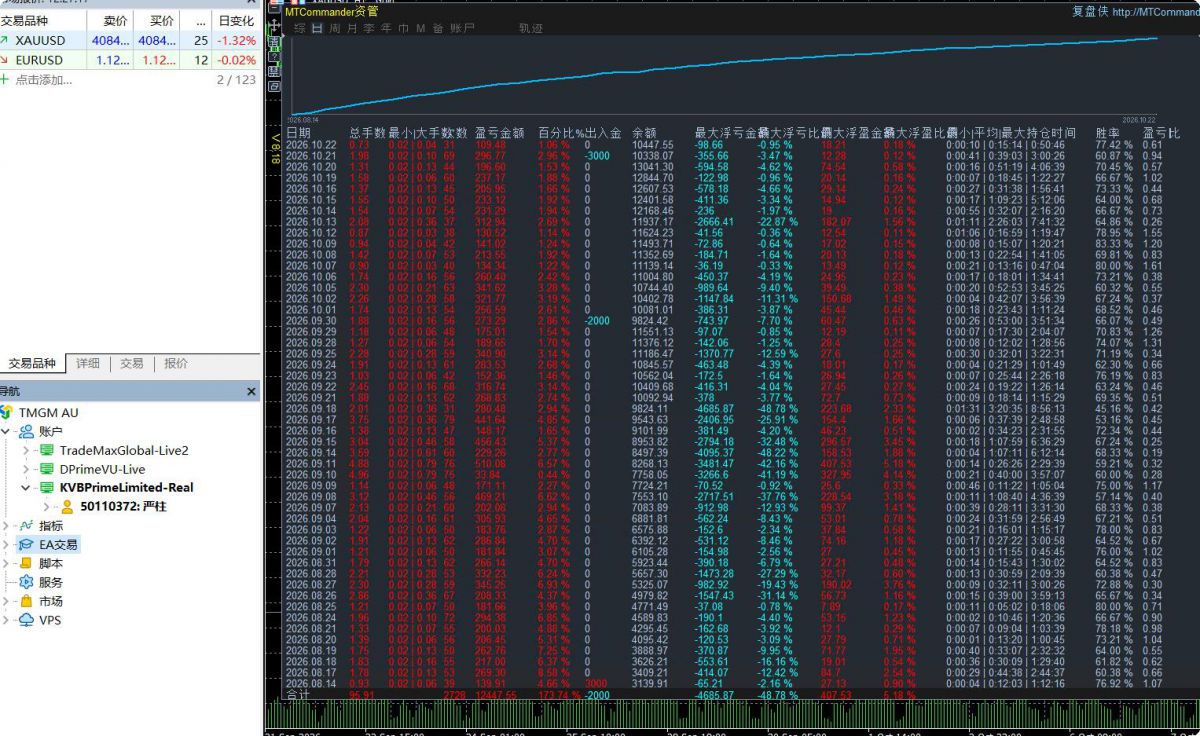
Task: Select the 账户 view in MTCommander
Action: pos(463,28)
